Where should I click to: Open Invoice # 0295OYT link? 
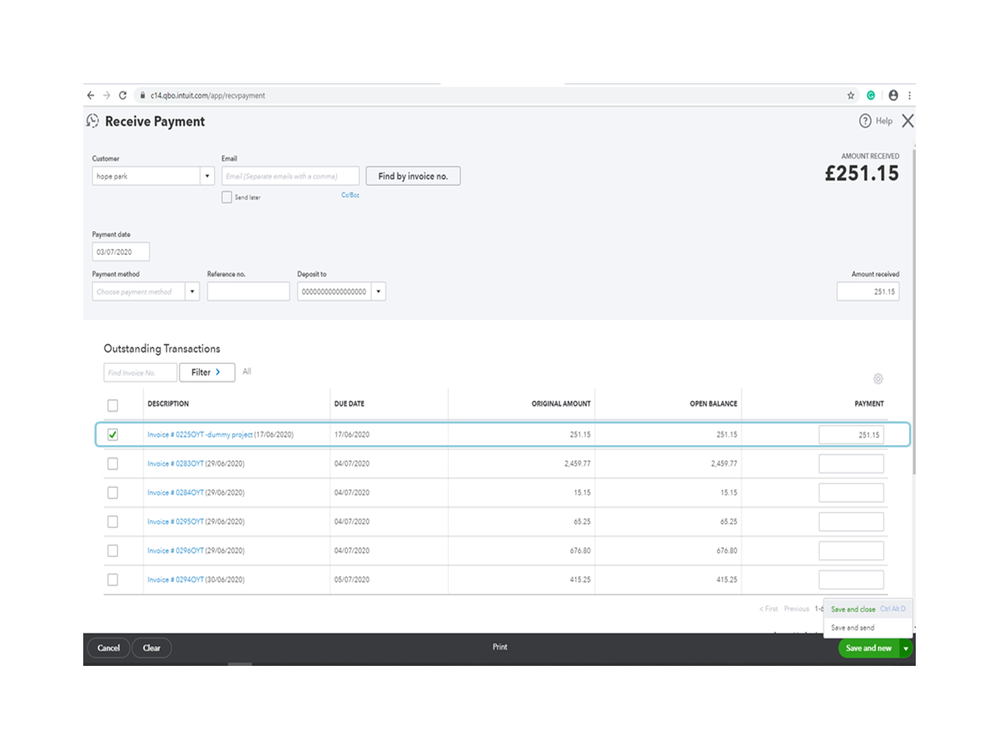click(175, 522)
